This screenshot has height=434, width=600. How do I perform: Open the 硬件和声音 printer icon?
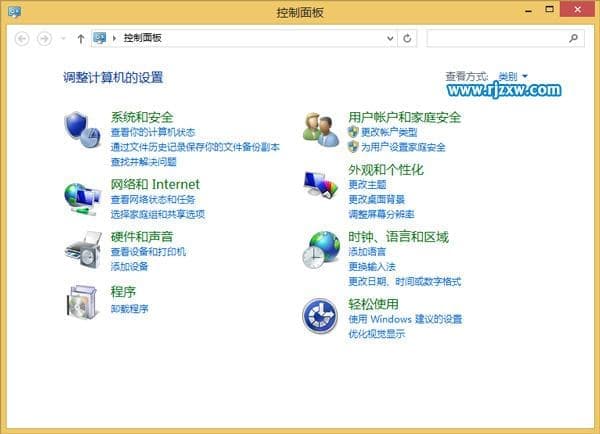(83, 250)
